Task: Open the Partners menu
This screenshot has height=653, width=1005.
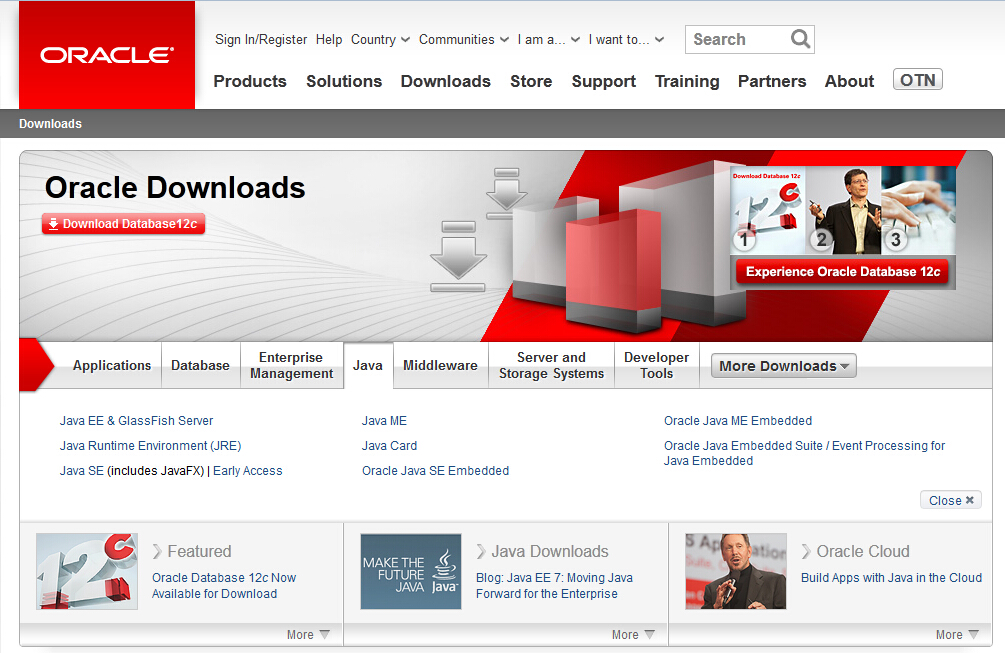Action: (x=772, y=81)
